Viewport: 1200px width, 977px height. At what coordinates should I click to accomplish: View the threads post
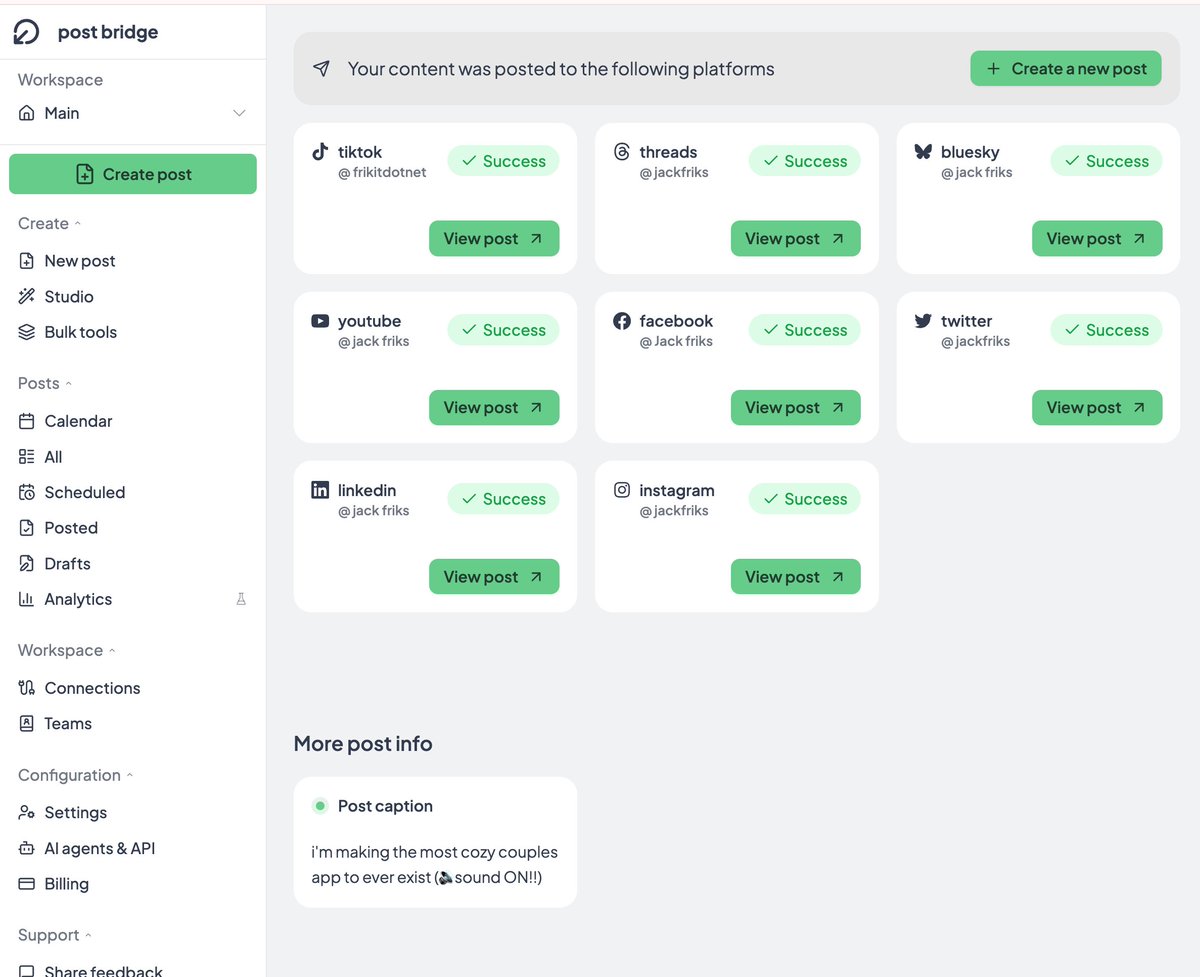click(x=796, y=239)
